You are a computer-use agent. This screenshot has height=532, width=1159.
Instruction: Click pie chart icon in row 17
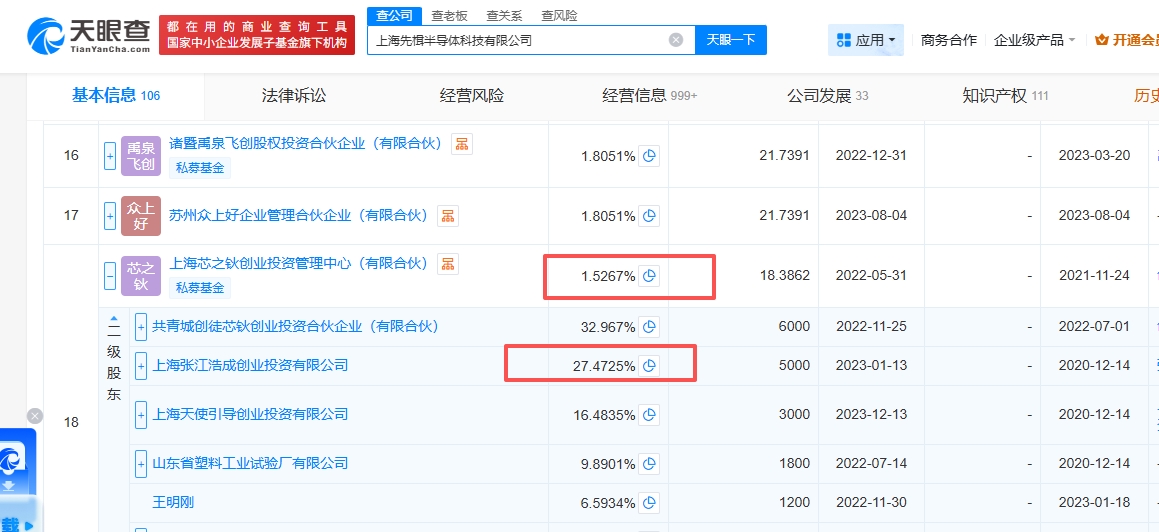(649, 216)
